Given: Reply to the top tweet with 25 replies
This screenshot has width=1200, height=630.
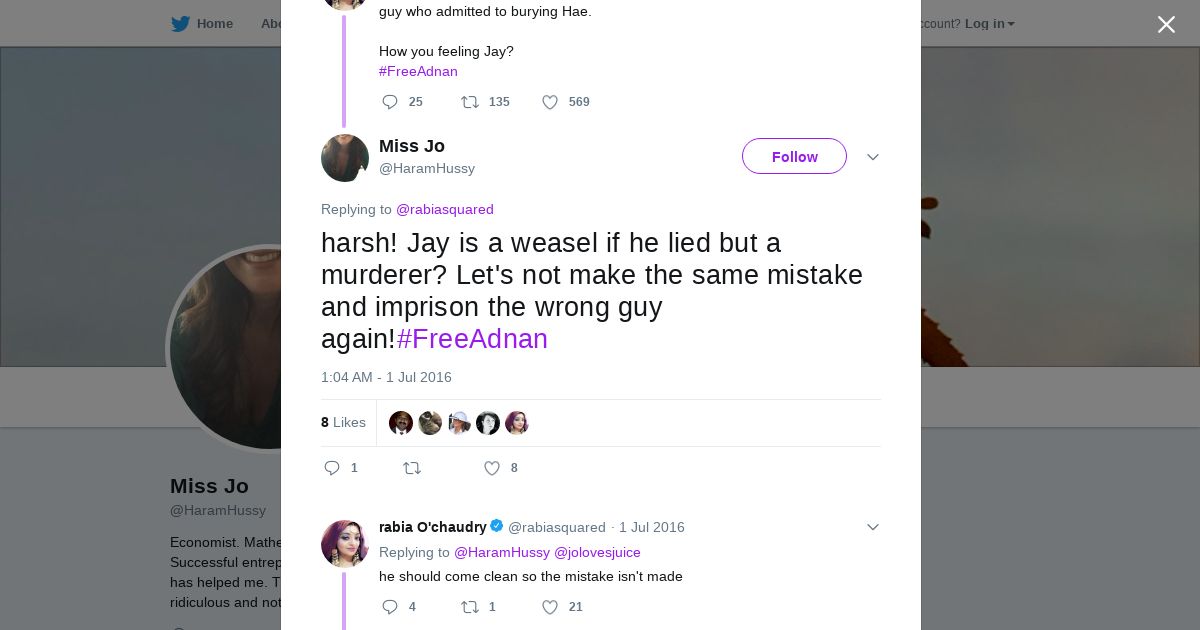Looking at the screenshot, I should point(390,102).
